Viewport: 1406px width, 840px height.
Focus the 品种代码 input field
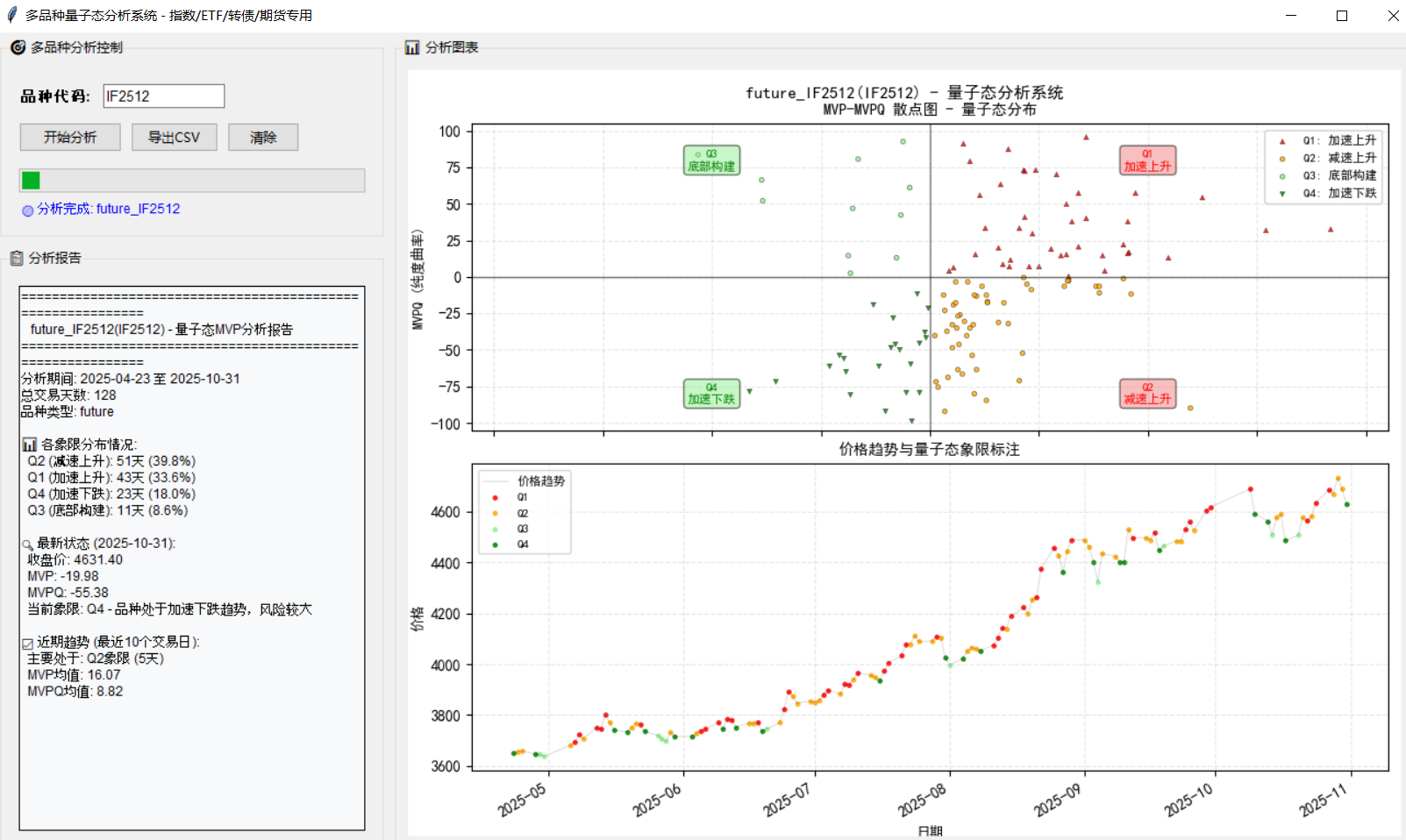163,96
